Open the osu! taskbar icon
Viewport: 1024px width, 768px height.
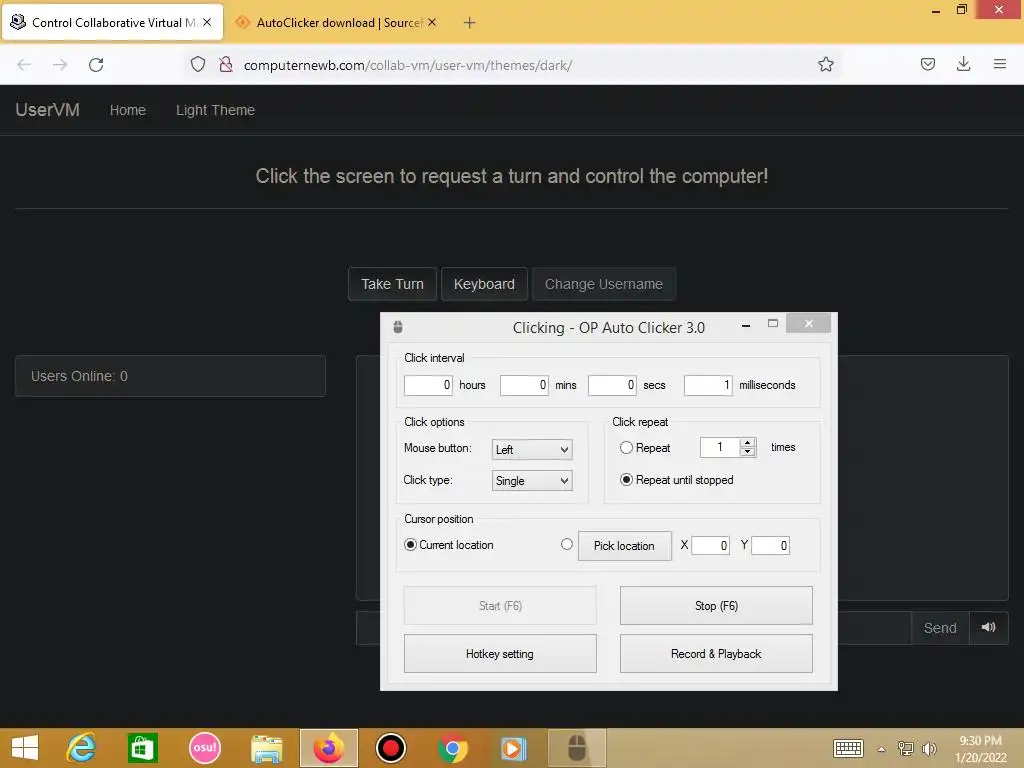click(x=204, y=748)
